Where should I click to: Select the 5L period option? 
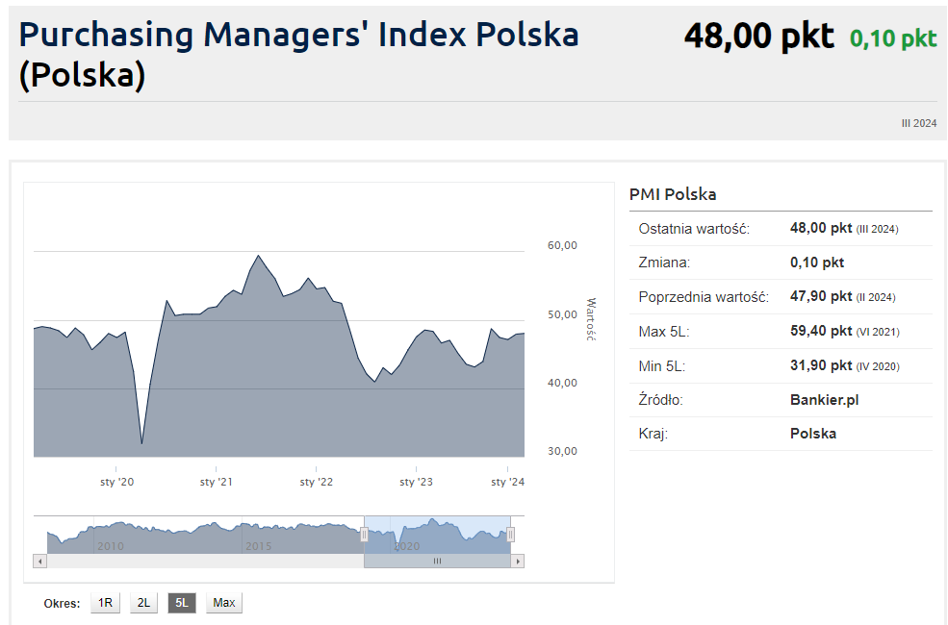(181, 602)
